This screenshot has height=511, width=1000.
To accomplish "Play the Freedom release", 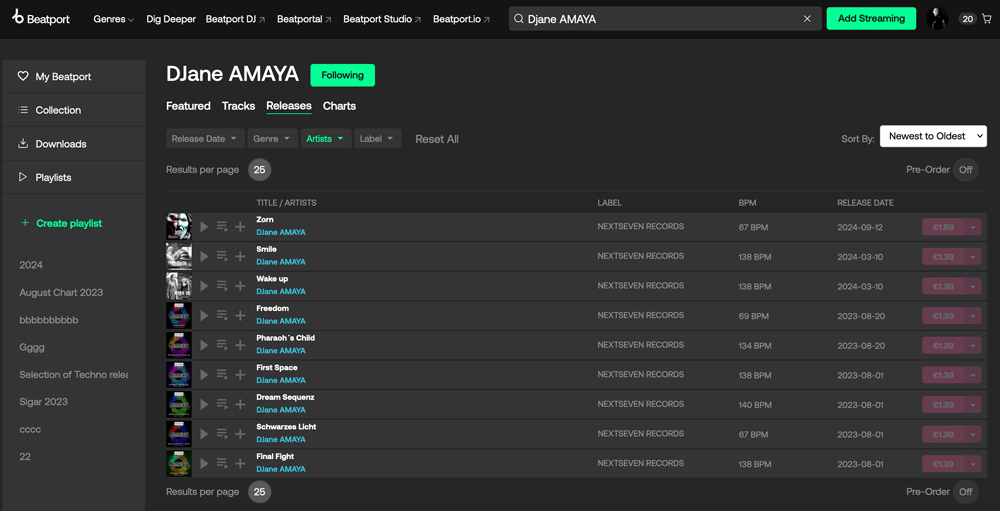I will point(204,316).
